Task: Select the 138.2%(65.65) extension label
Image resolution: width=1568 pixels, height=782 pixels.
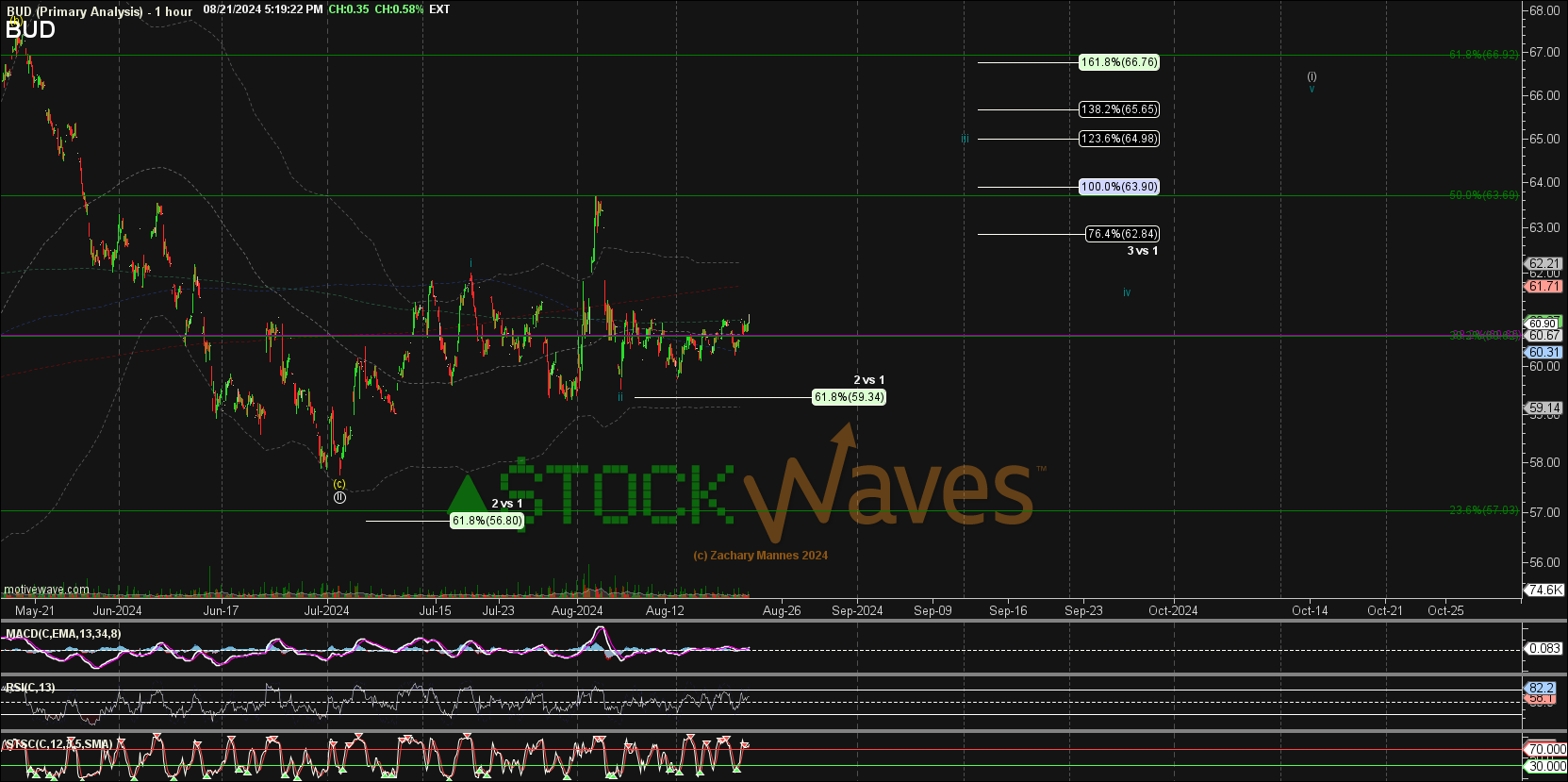Action: (x=1119, y=109)
